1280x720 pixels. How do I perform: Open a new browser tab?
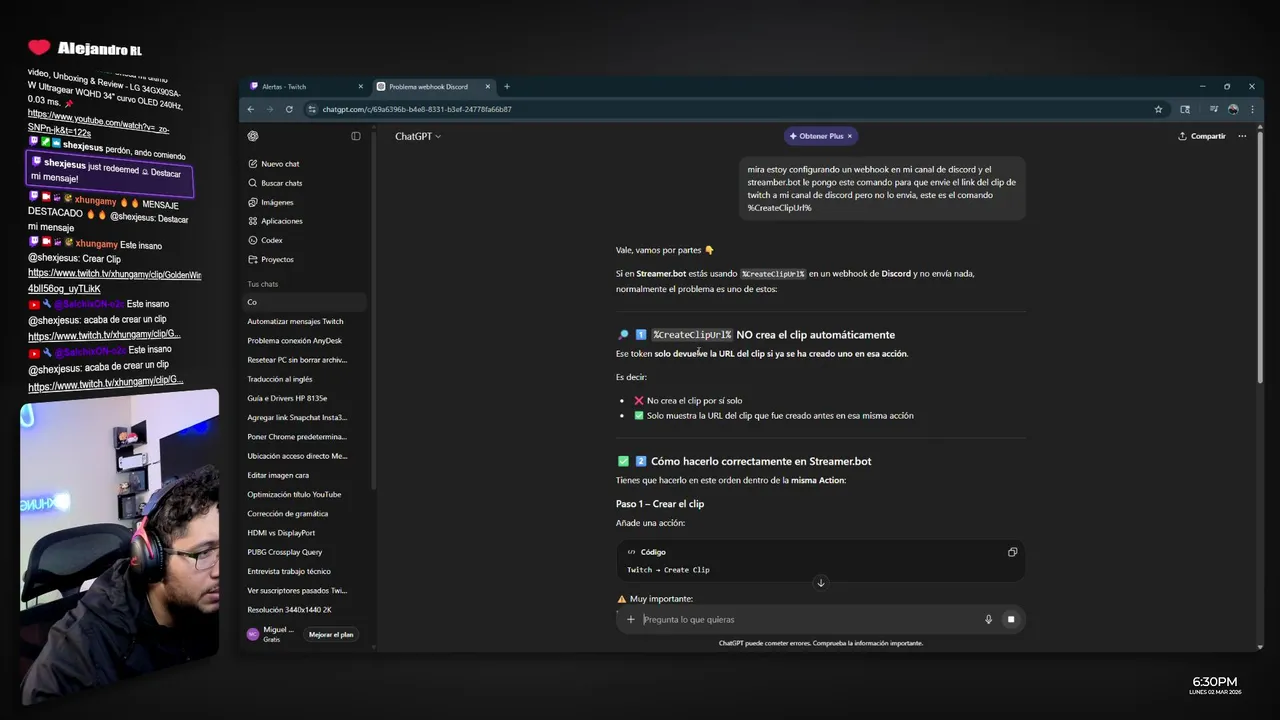(507, 87)
